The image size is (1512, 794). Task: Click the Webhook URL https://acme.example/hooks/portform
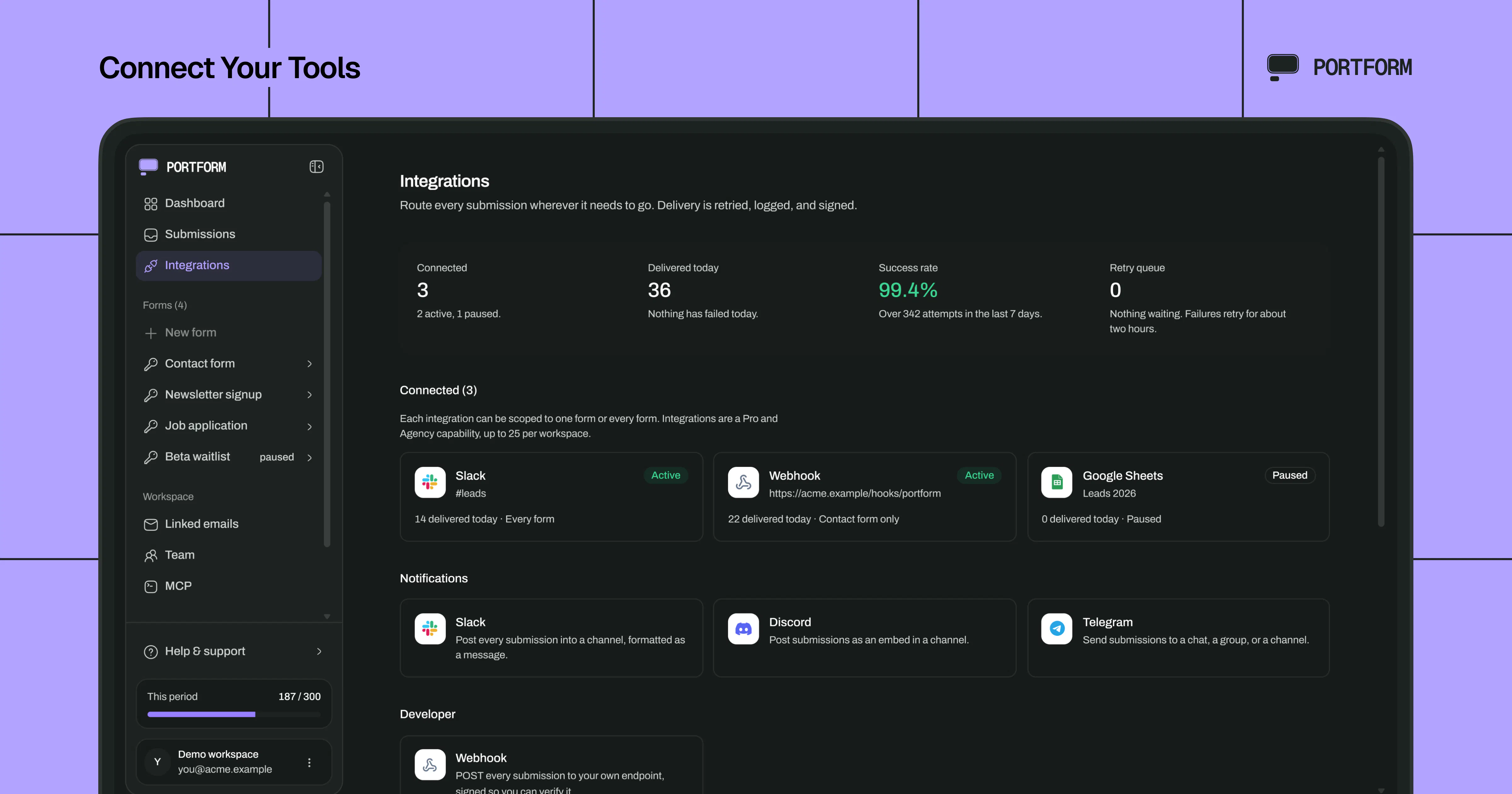click(x=855, y=493)
